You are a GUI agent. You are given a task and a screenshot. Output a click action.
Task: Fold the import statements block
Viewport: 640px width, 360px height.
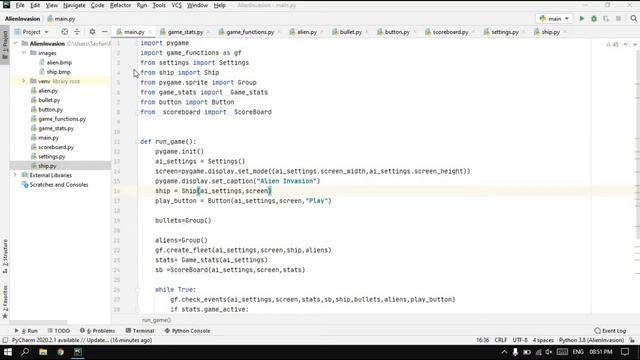(x=138, y=43)
